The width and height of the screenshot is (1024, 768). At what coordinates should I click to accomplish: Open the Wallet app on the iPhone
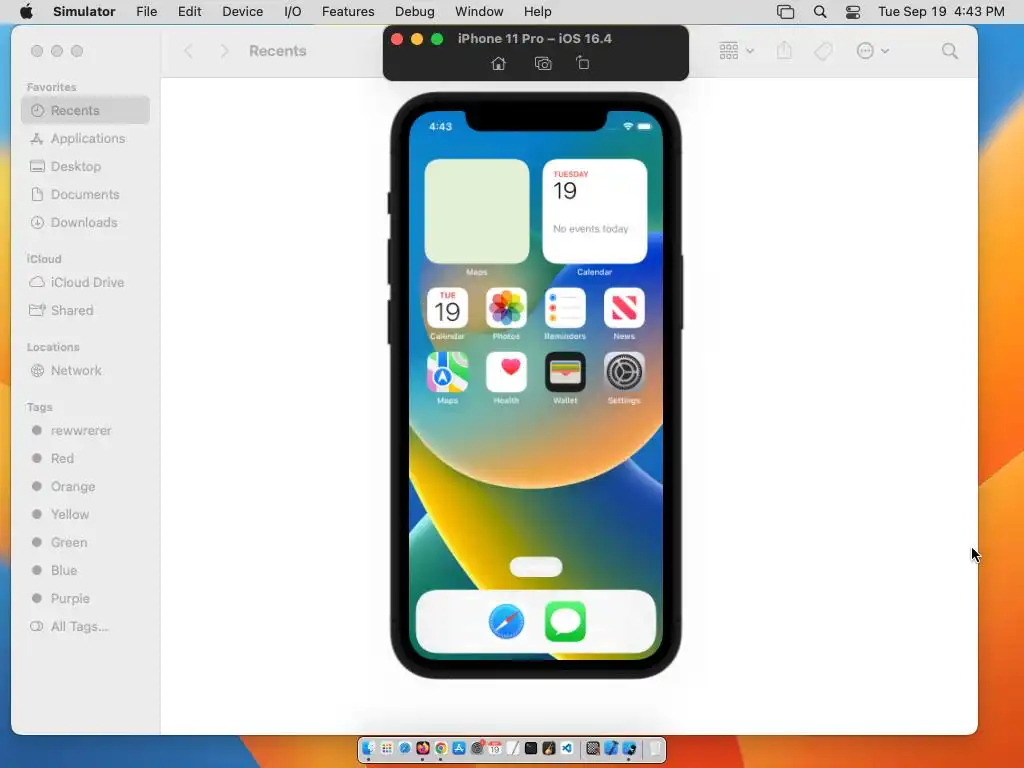click(x=565, y=372)
